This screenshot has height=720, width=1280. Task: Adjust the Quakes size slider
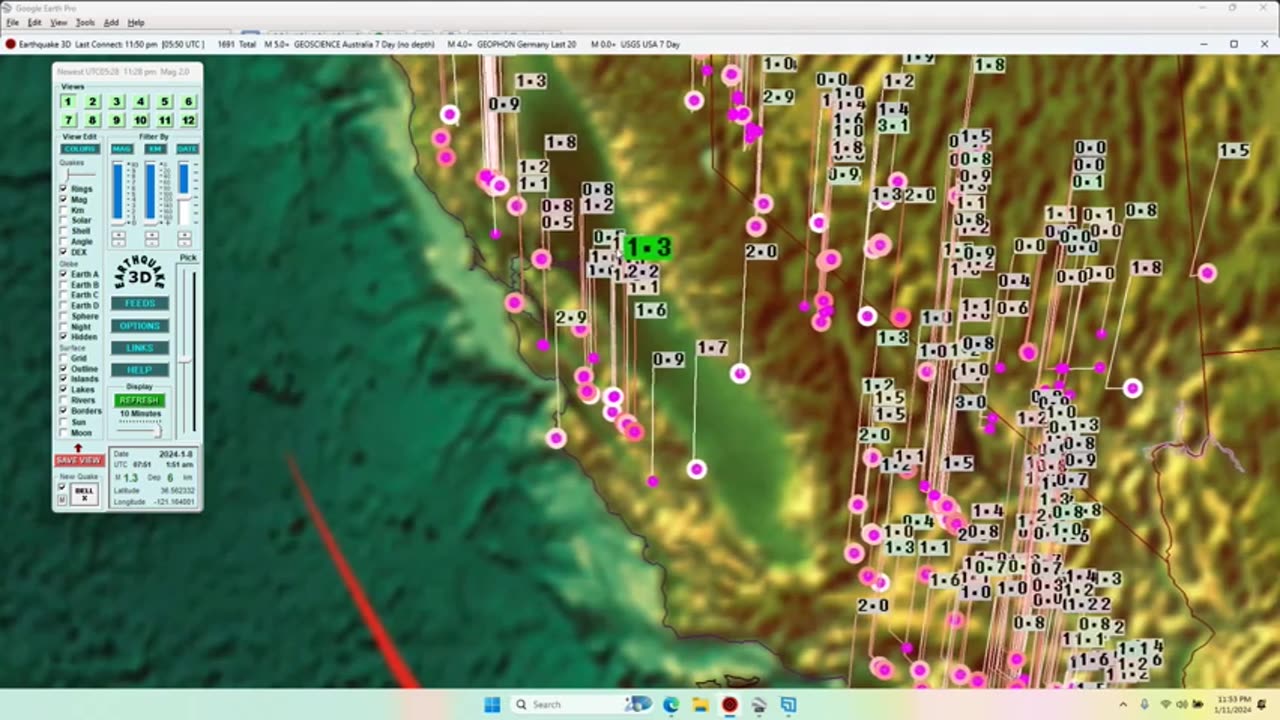[x=82, y=175]
